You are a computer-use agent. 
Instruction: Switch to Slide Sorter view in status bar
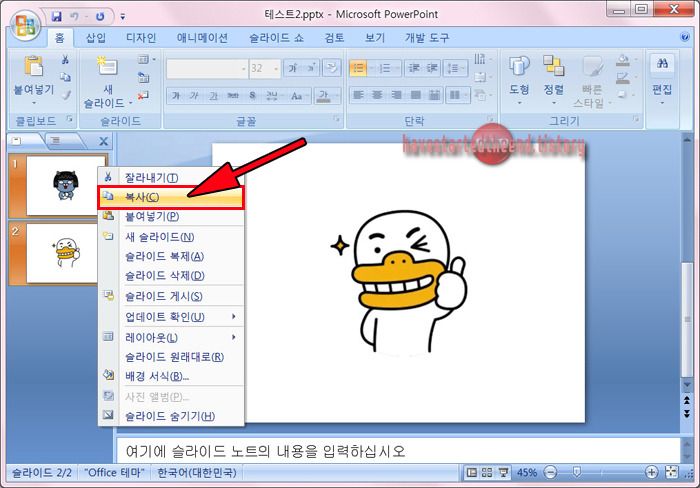pyautogui.click(x=487, y=472)
